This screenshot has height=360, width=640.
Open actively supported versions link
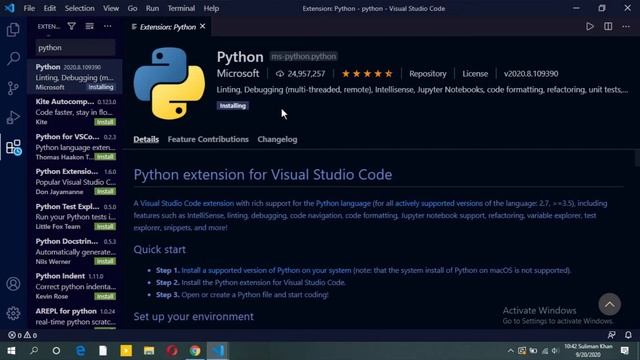439,203
